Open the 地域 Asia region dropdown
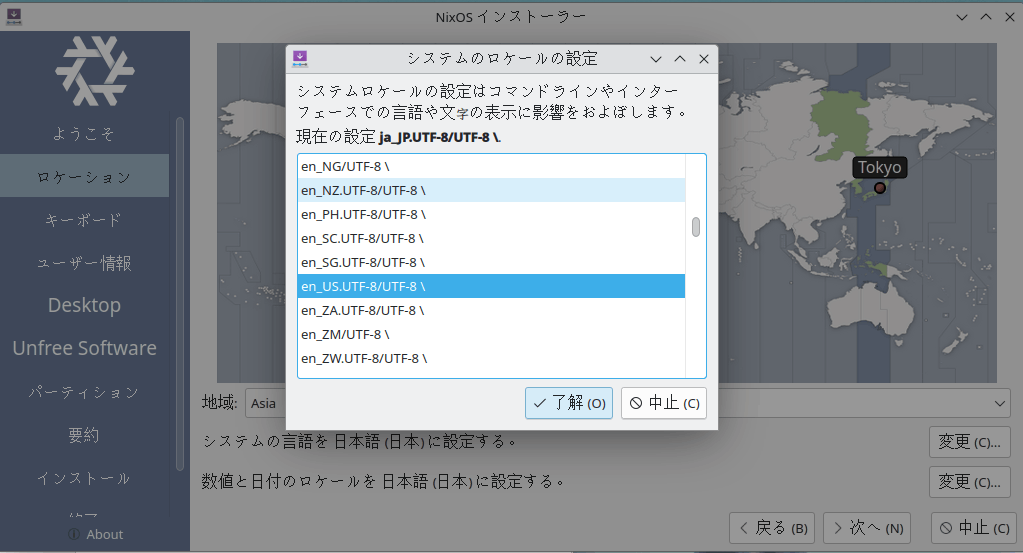1023x553 pixels. 264,403
